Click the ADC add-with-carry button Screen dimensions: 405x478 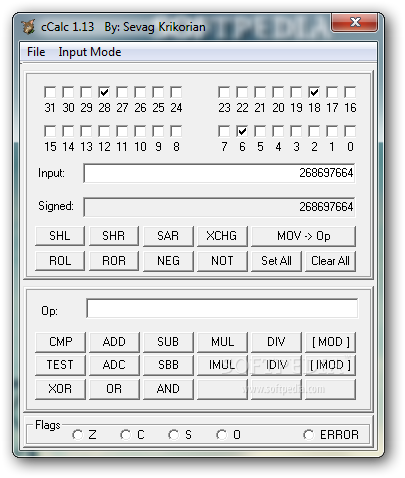114,365
